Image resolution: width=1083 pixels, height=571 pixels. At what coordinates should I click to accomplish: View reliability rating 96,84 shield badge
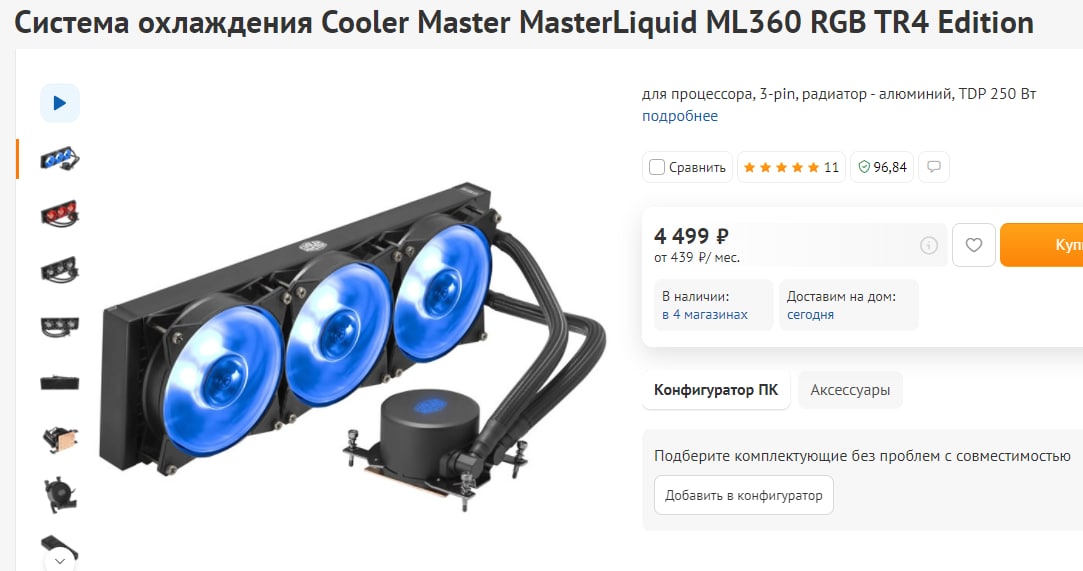pos(882,167)
